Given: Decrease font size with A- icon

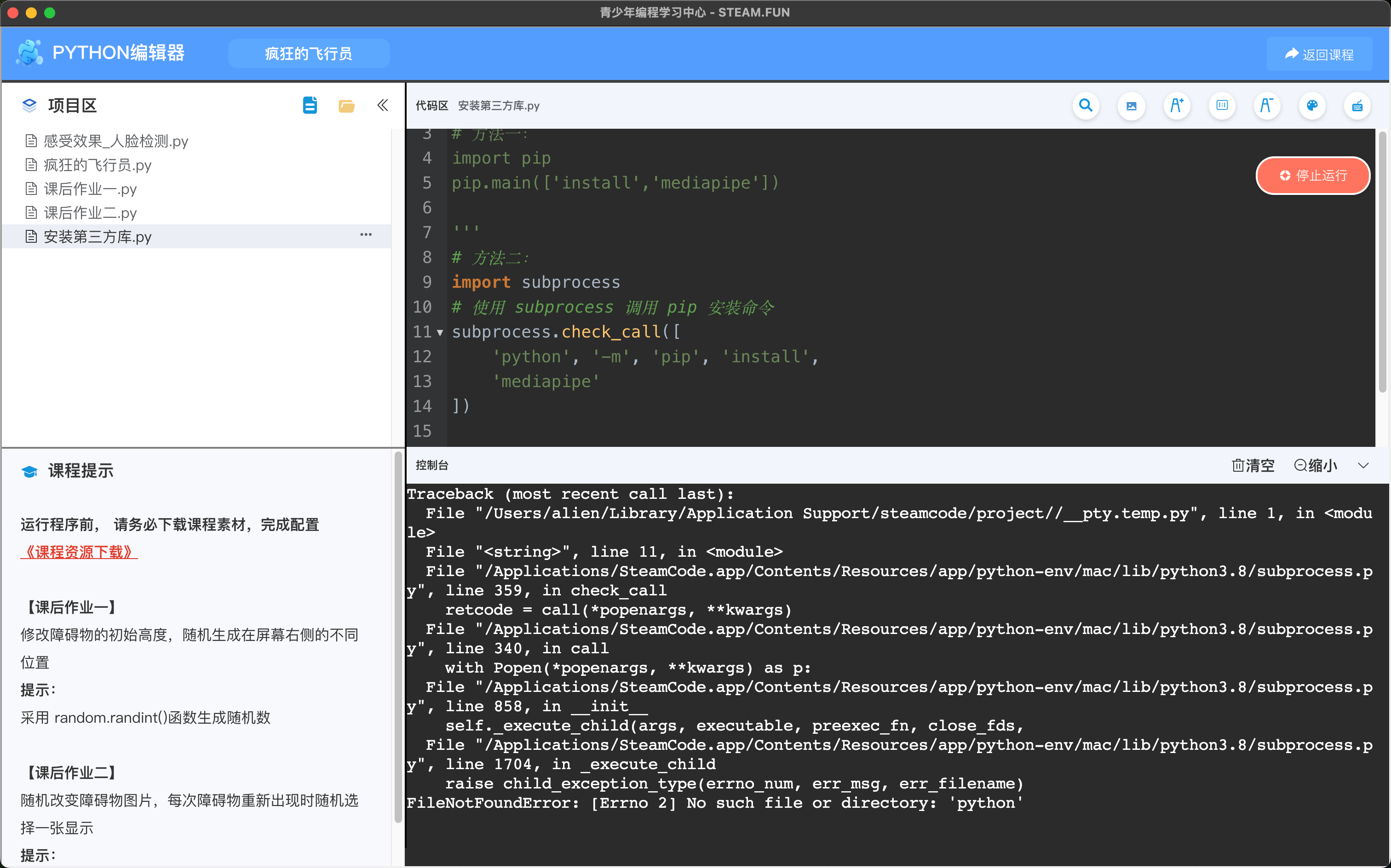Looking at the screenshot, I should tap(1266, 106).
